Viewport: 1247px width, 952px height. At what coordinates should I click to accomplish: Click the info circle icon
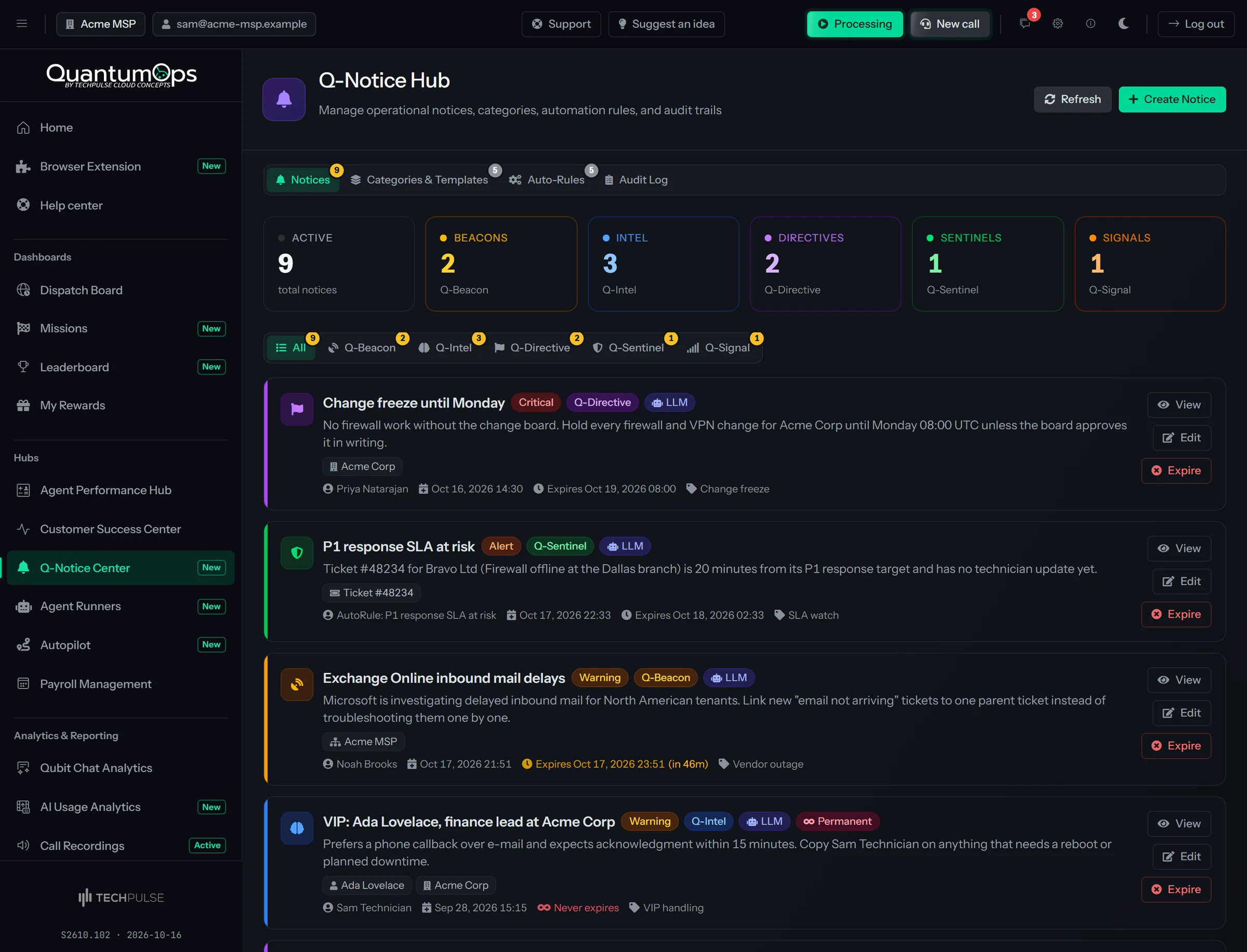click(x=1091, y=24)
